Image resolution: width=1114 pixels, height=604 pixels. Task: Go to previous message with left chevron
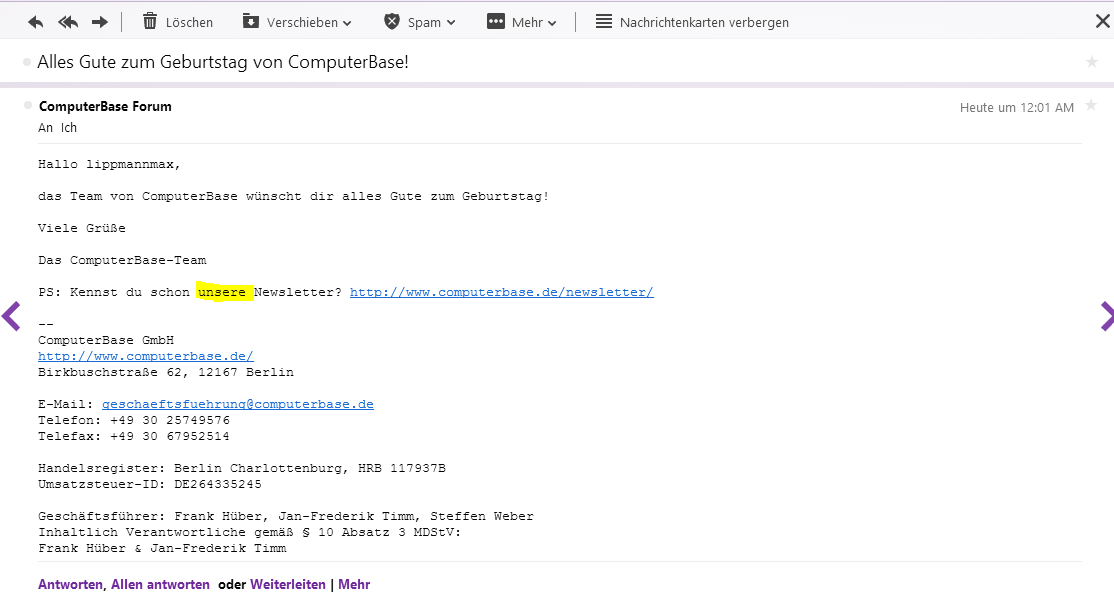(x=11, y=316)
